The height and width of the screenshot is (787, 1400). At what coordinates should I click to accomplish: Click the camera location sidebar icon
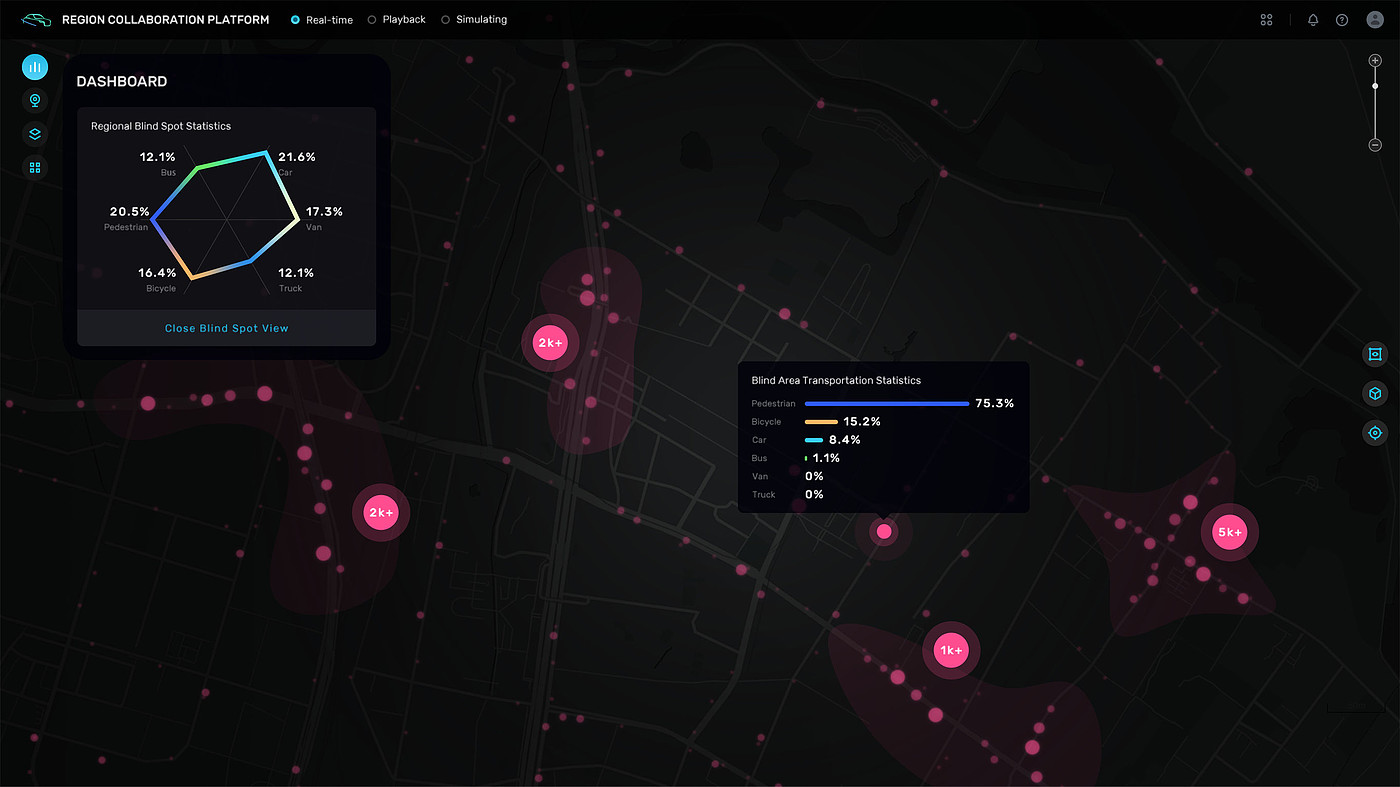pyautogui.click(x=35, y=100)
